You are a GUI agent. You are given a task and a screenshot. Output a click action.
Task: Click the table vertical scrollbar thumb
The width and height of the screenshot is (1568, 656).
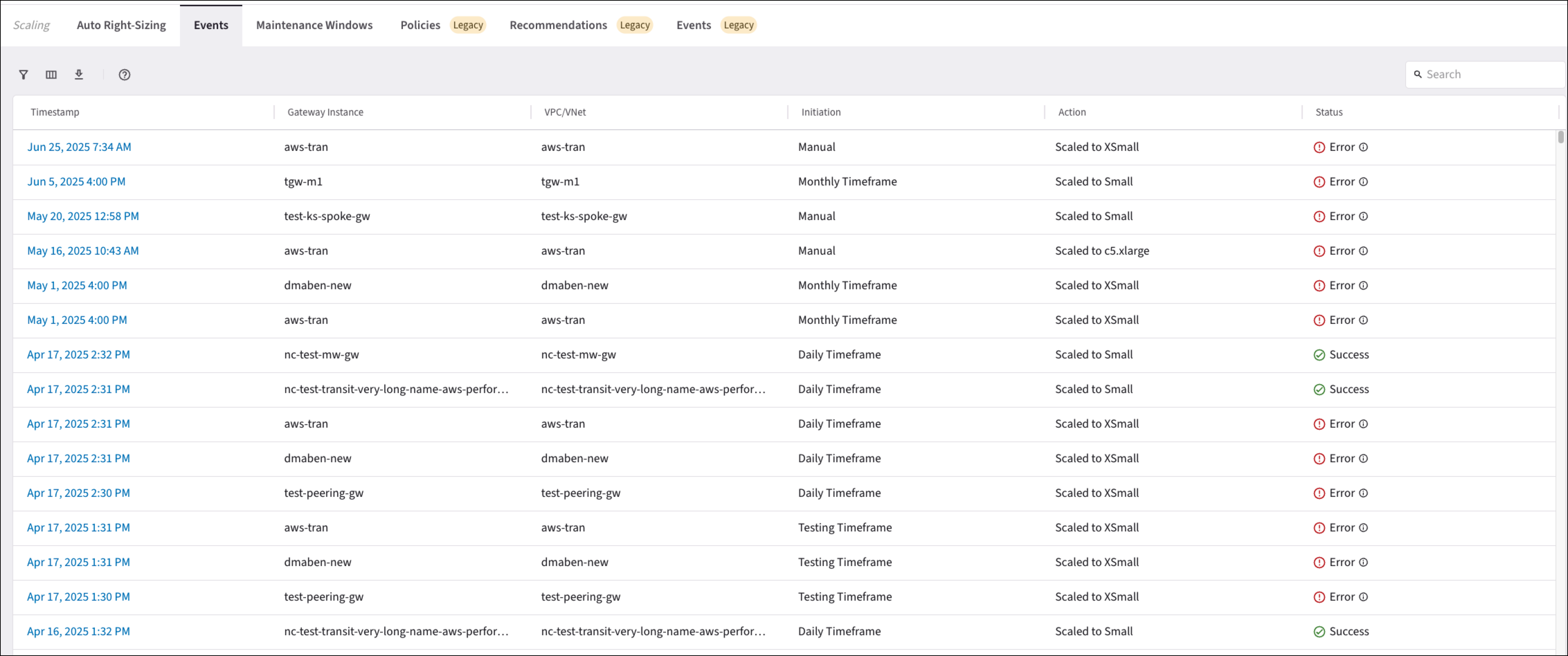(x=1561, y=137)
